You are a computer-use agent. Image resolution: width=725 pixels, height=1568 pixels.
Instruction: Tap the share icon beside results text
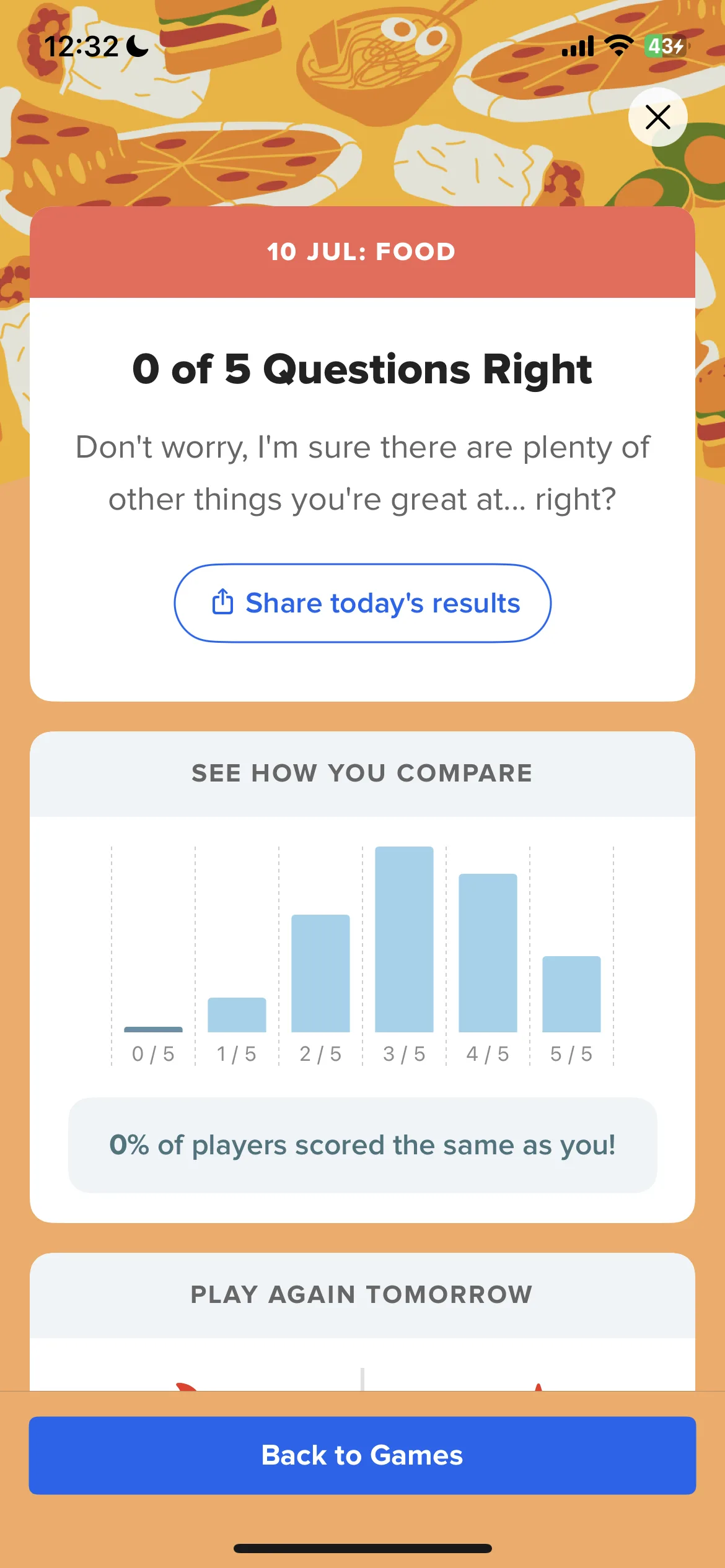point(222,602)
